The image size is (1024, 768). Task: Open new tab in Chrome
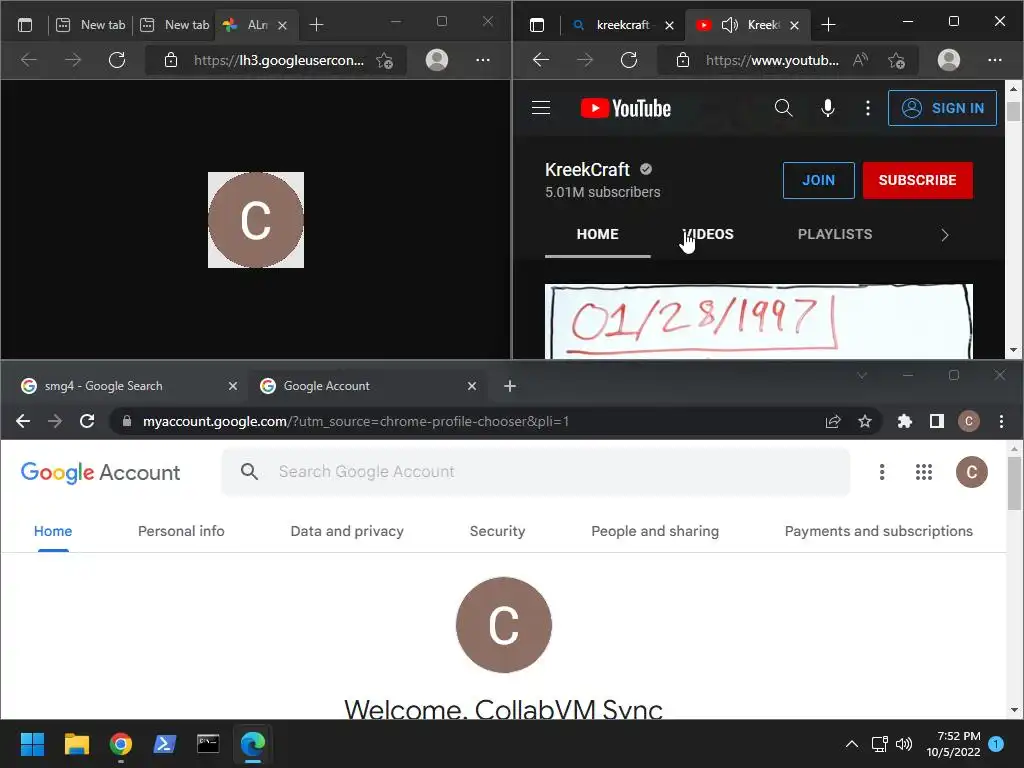tap(510, 386)
